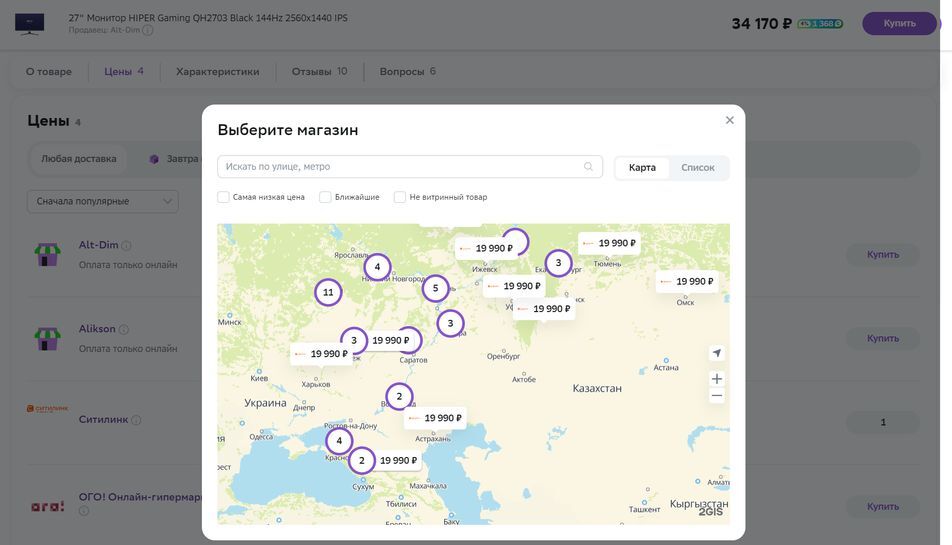Check the 'Ближайшие' filter box
Screen dimensions: 952x545
tap(325, 197)
